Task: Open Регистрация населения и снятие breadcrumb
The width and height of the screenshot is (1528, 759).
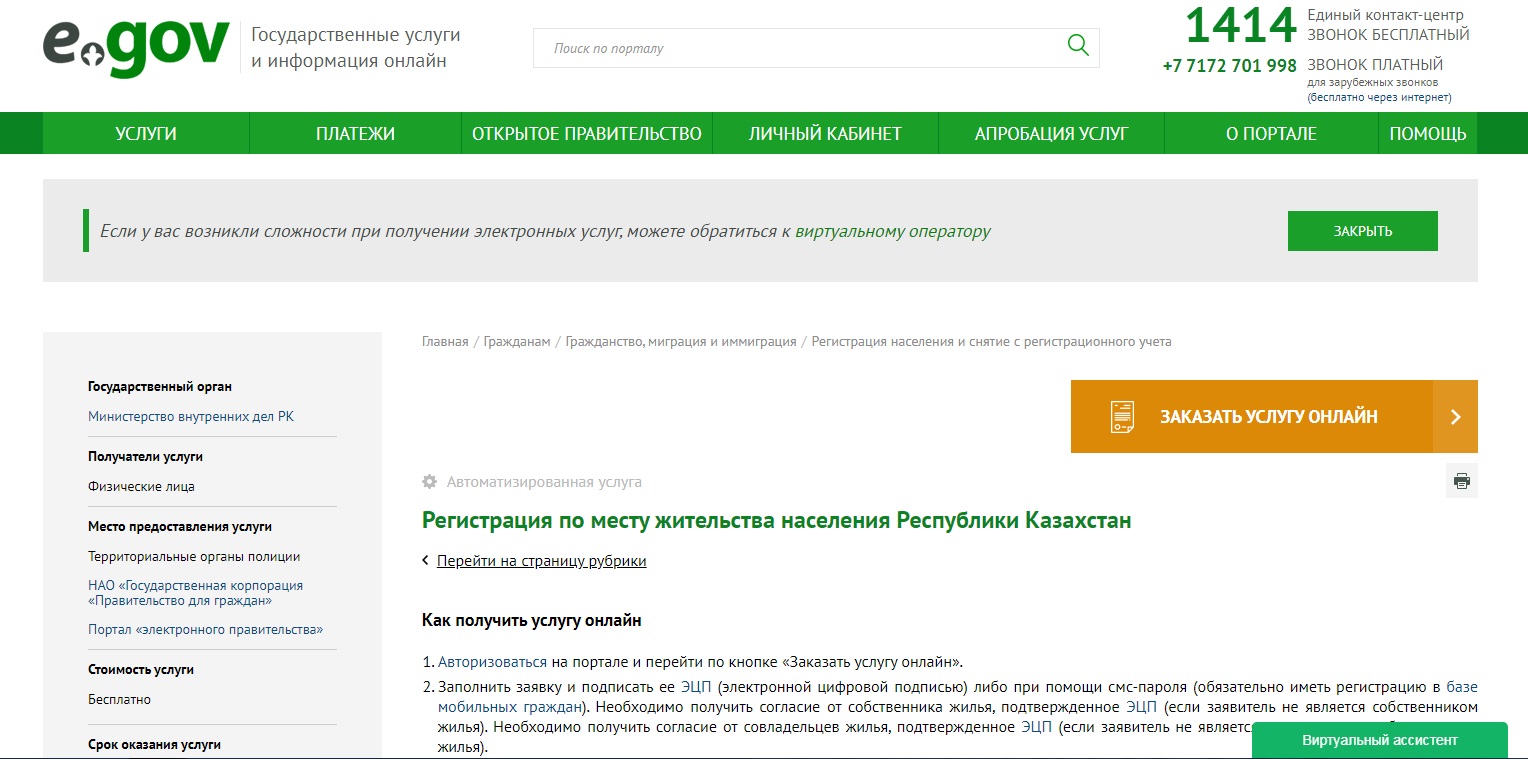Action: coord(991,342)
